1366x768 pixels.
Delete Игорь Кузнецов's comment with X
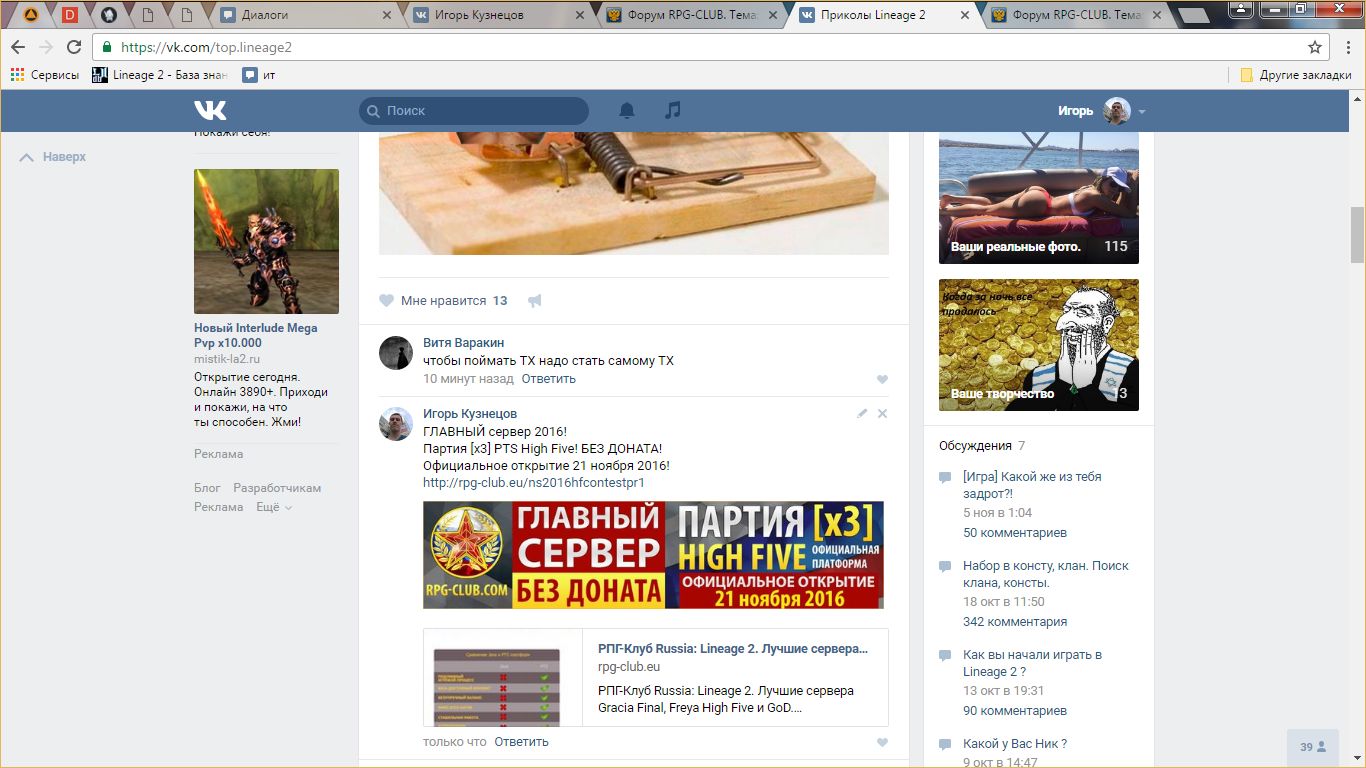[882, 413]
